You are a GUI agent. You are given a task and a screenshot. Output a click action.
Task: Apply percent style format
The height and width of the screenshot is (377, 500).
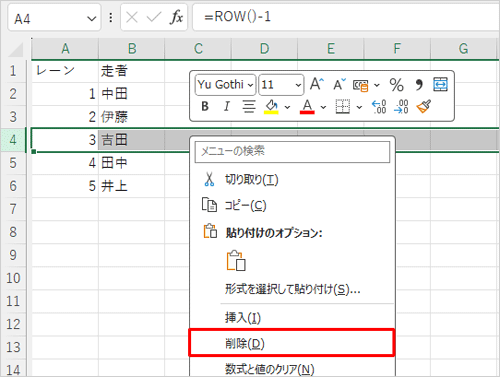point(396,85)
